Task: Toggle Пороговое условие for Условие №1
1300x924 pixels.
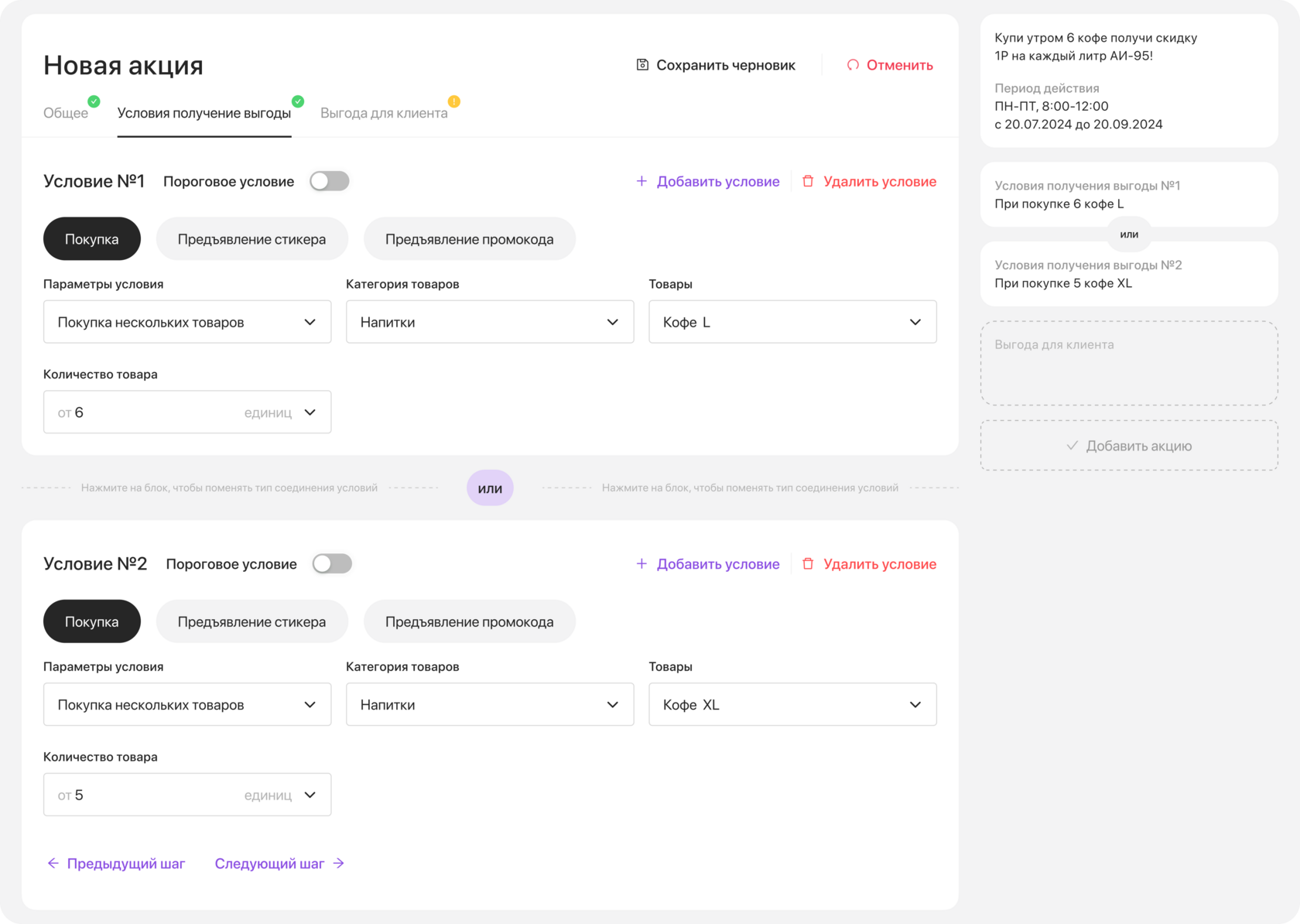Action: [330, 181]
